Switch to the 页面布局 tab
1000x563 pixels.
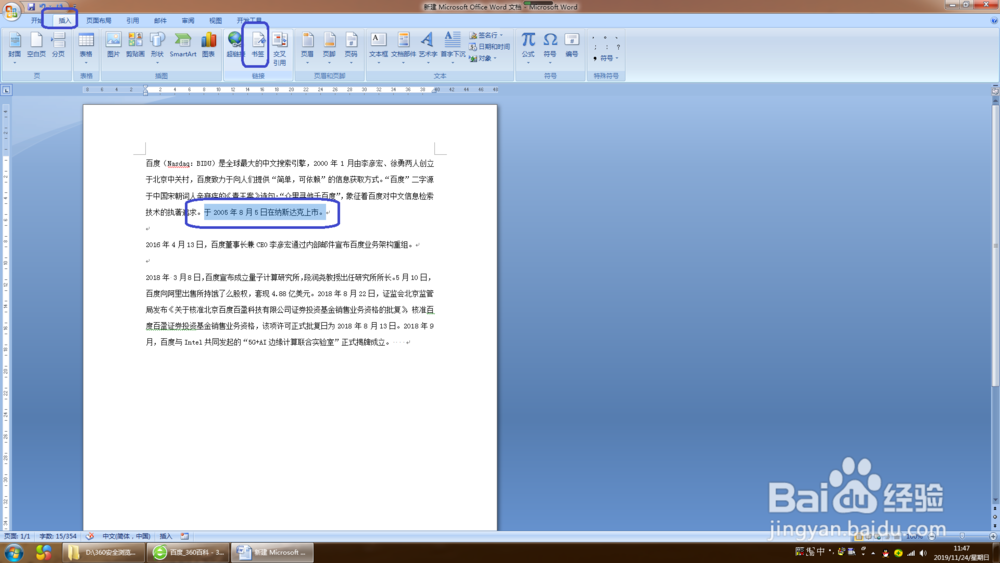point(99,20)
